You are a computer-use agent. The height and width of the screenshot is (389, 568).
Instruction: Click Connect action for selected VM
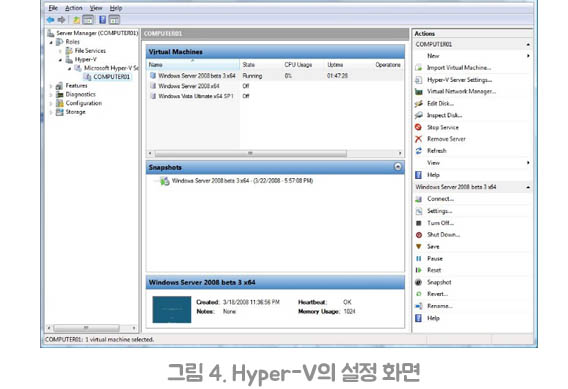click(440, 199)
